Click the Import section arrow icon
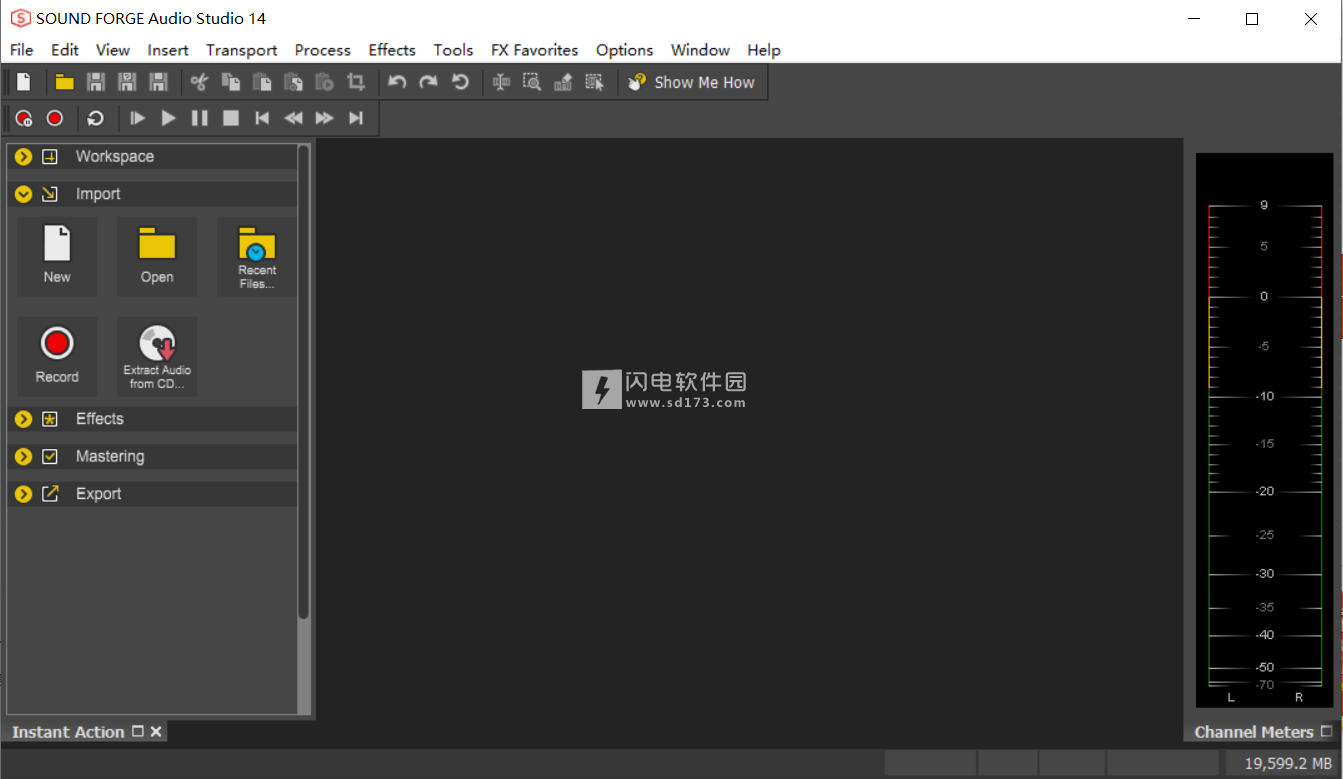 [x=50, y=194]
